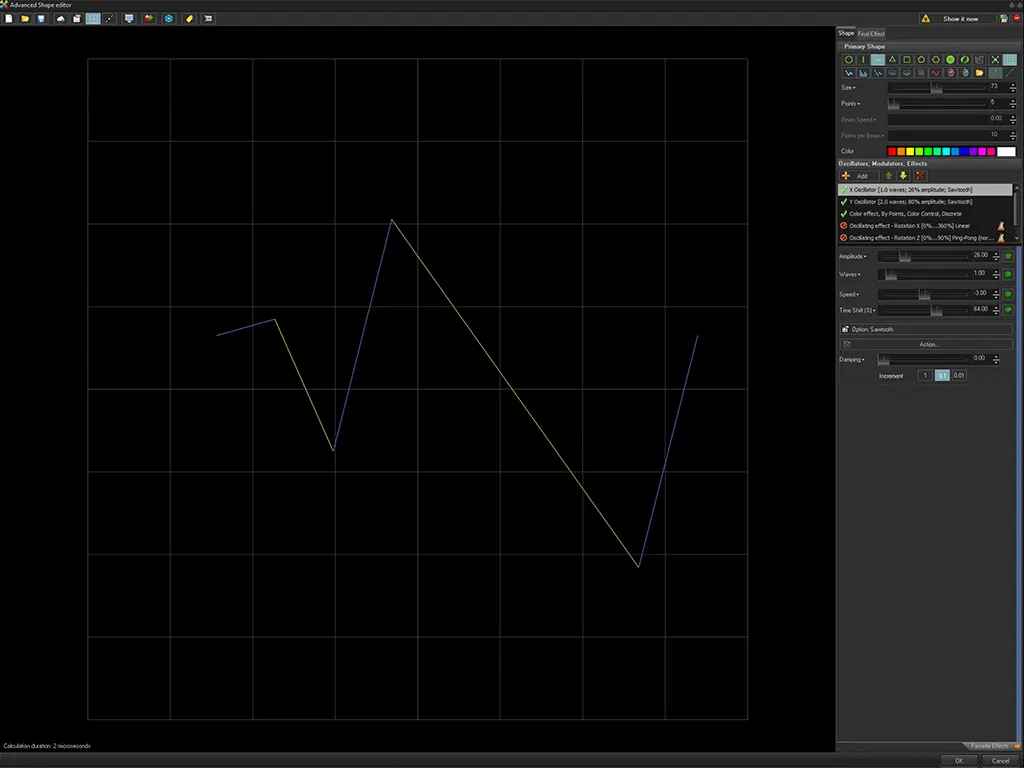Choose the pentagon primary shape icon
The width and height of the screenshot is (1024, 768).
(921, 60)
